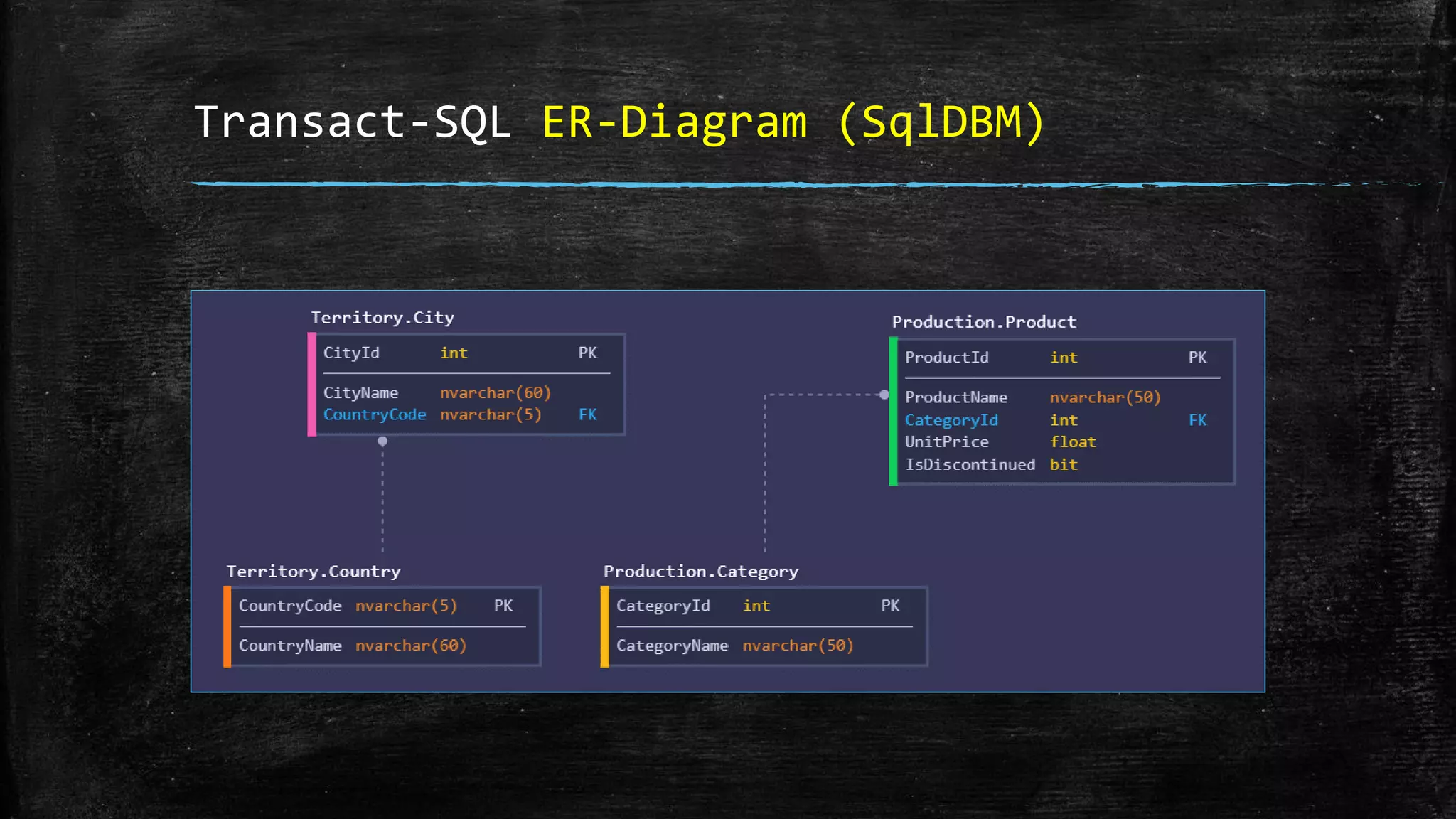Click the CategoryId foreign key in Product table
The image size is (1456, 819).
click(951, 420)
